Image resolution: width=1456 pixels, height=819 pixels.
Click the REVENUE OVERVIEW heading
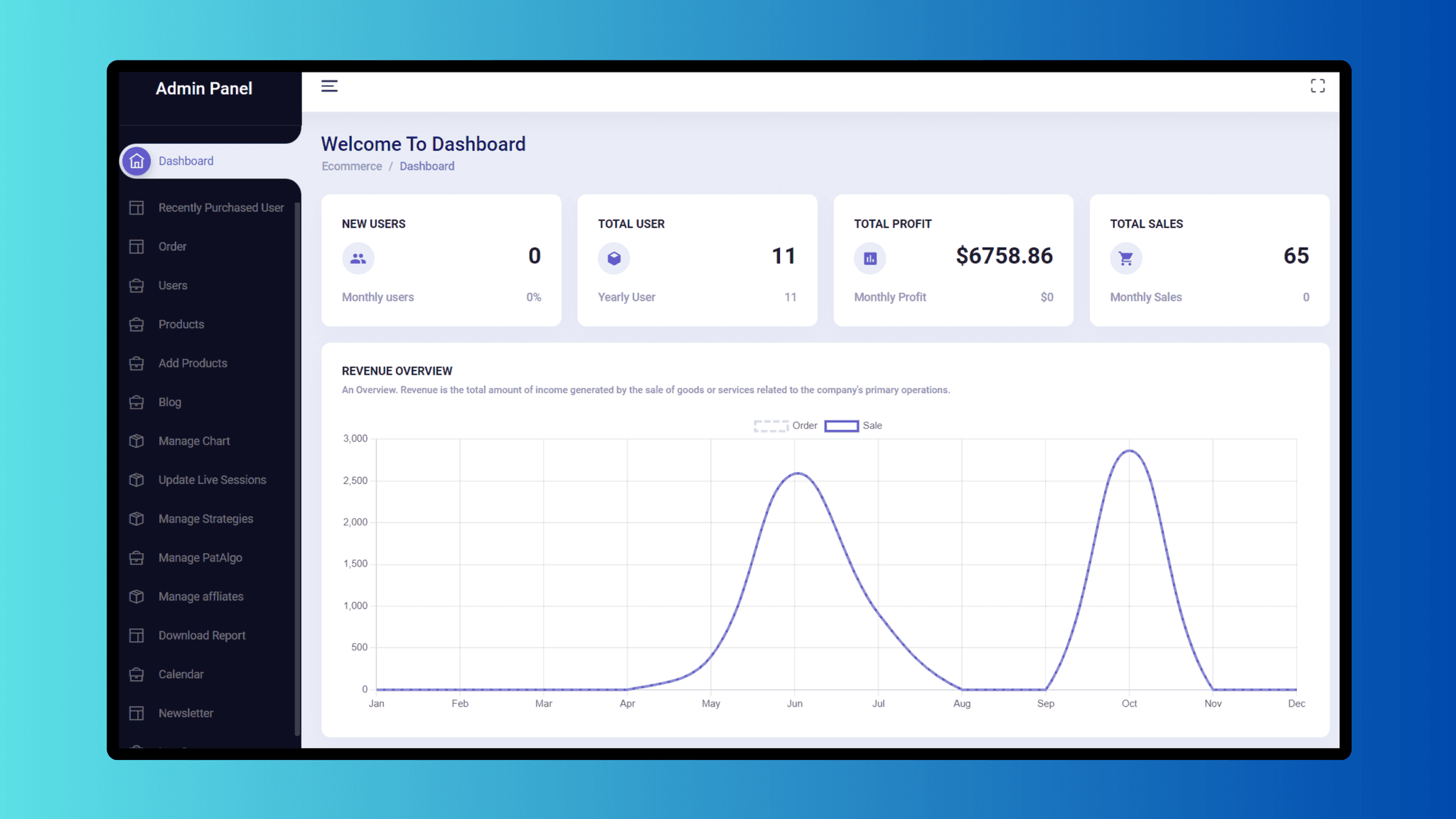pyautogui.click(x=397, y=371)
